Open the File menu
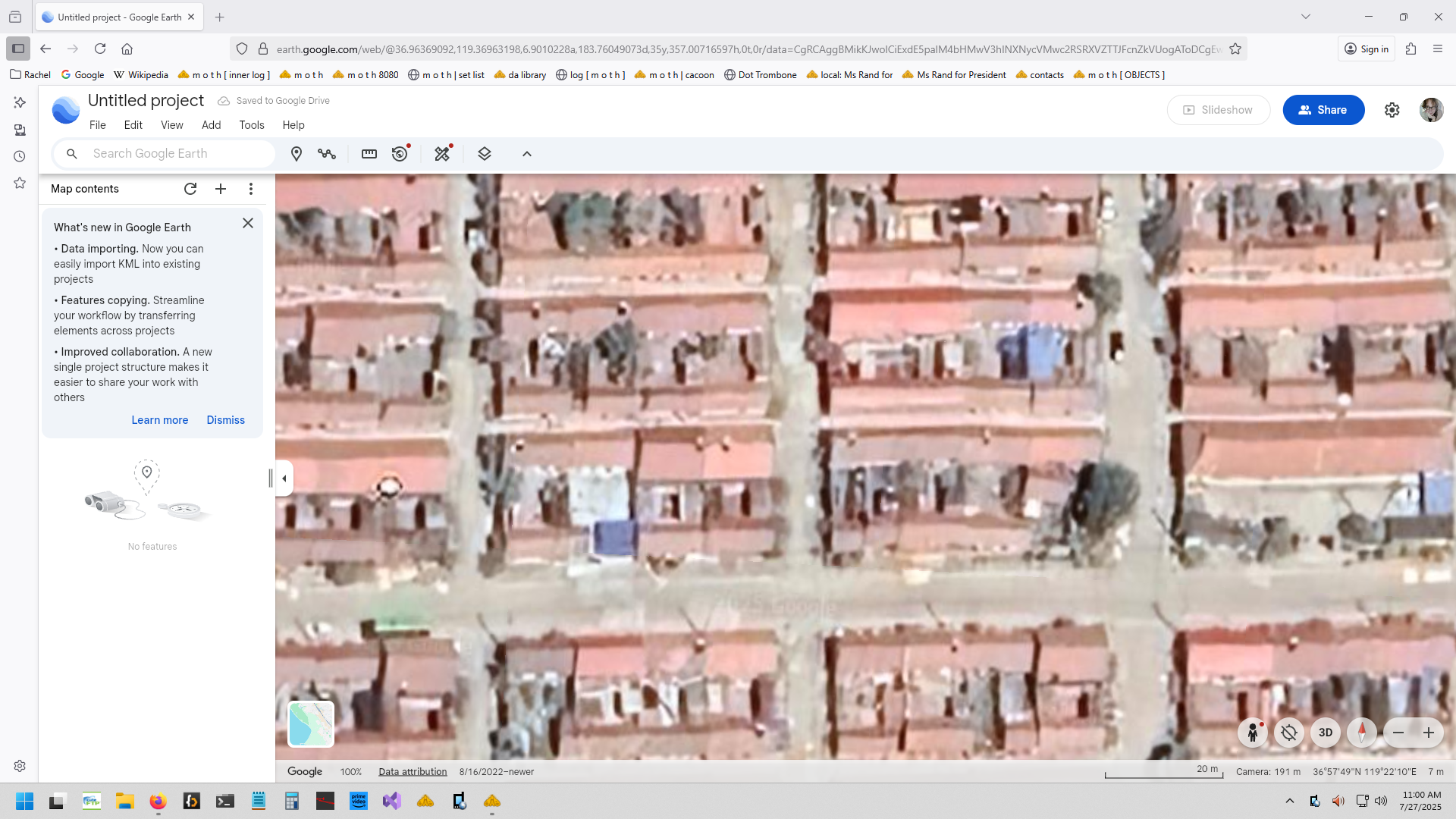This screenshot has height=819, width=1456. pyautogui.click(x=98, y=125)
